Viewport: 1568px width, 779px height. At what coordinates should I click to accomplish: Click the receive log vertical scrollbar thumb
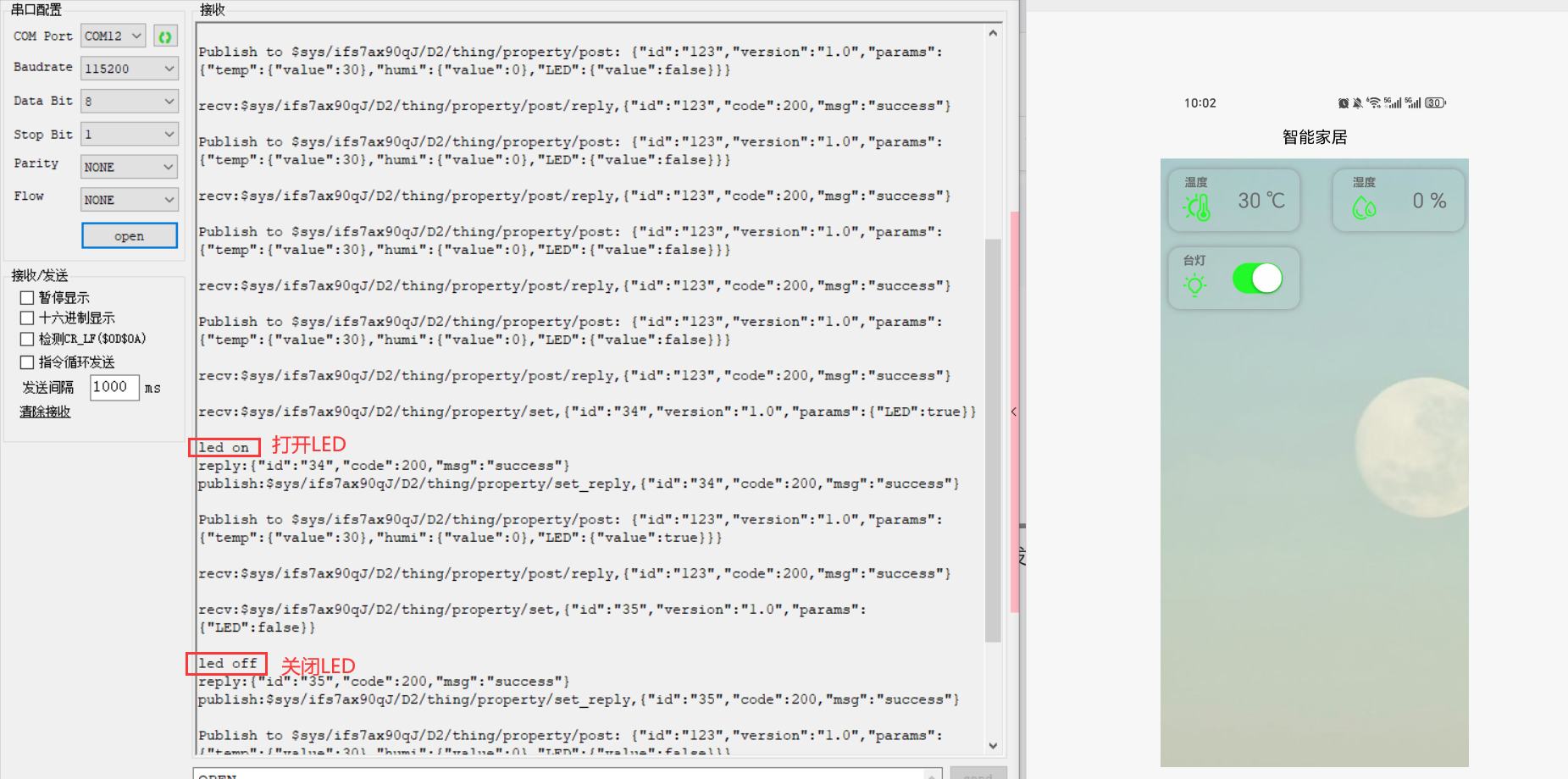(993, 440)
